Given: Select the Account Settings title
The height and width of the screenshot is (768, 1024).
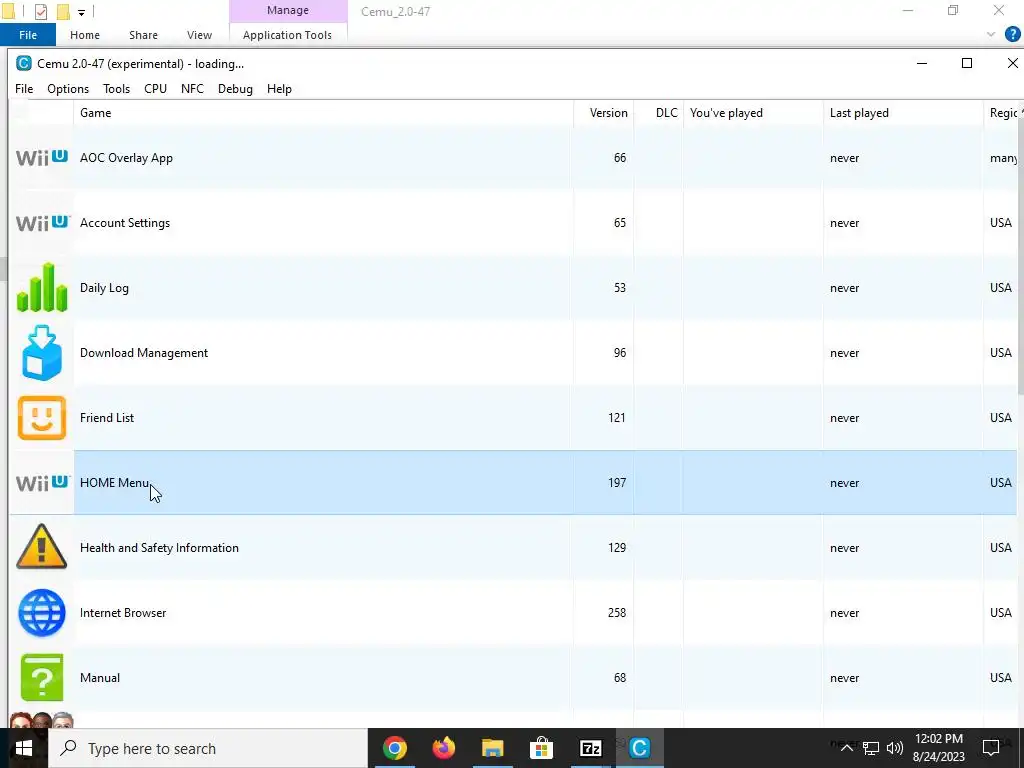Looking at the screenshot, I should click(x=125, y=223).
